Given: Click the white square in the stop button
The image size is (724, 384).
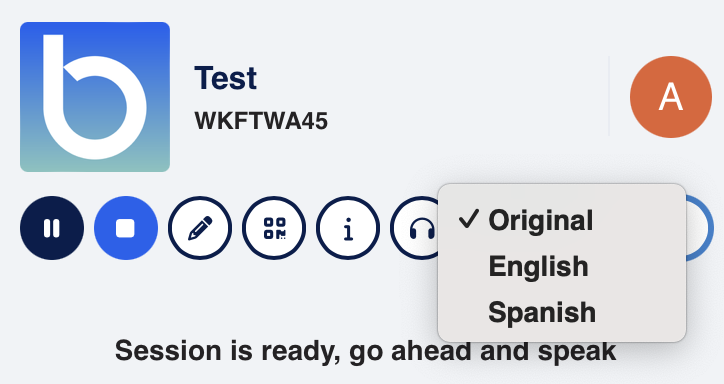Looking at the screenshot, I should pyautogui.click(x=126, y=228).
